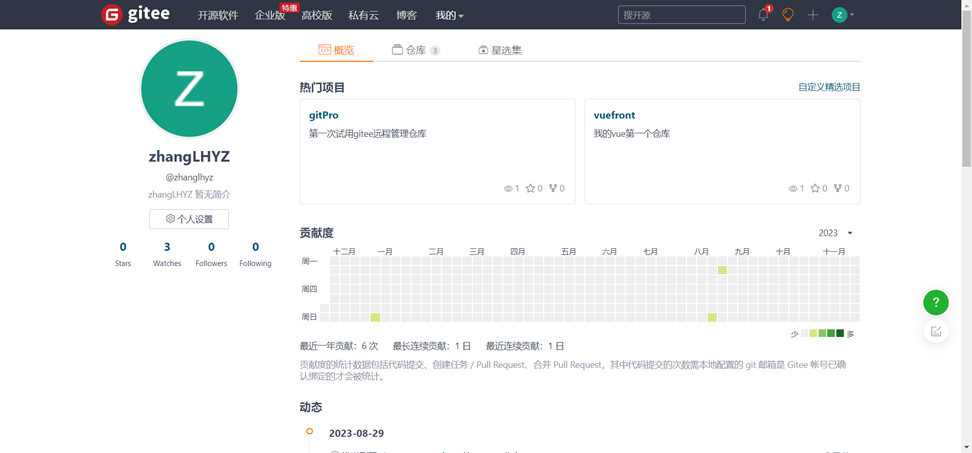Click vuefront watch eye icon
This screenshot has width=972, height=453.
click(793, 188)
